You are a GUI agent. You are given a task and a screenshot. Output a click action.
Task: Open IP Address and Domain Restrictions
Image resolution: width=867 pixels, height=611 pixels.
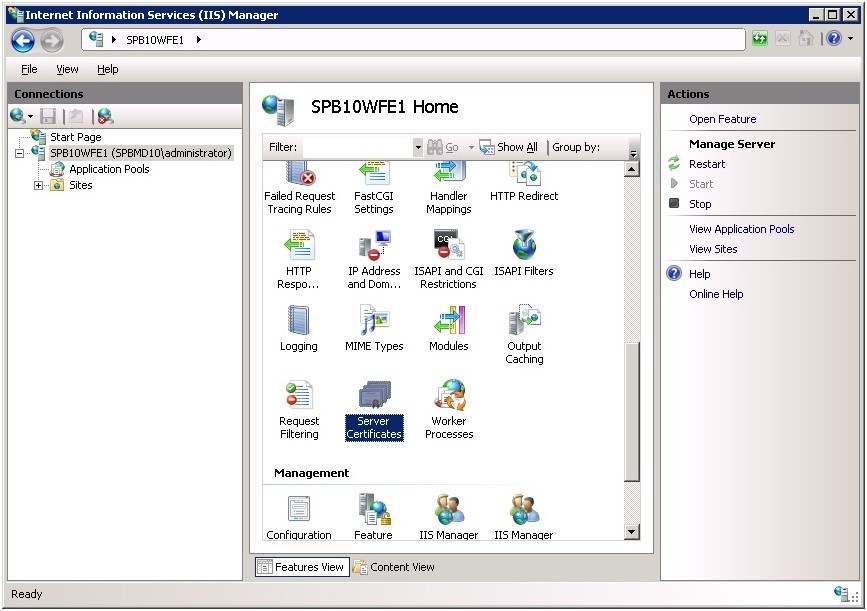pyautogui.click(x=374, y=259)
